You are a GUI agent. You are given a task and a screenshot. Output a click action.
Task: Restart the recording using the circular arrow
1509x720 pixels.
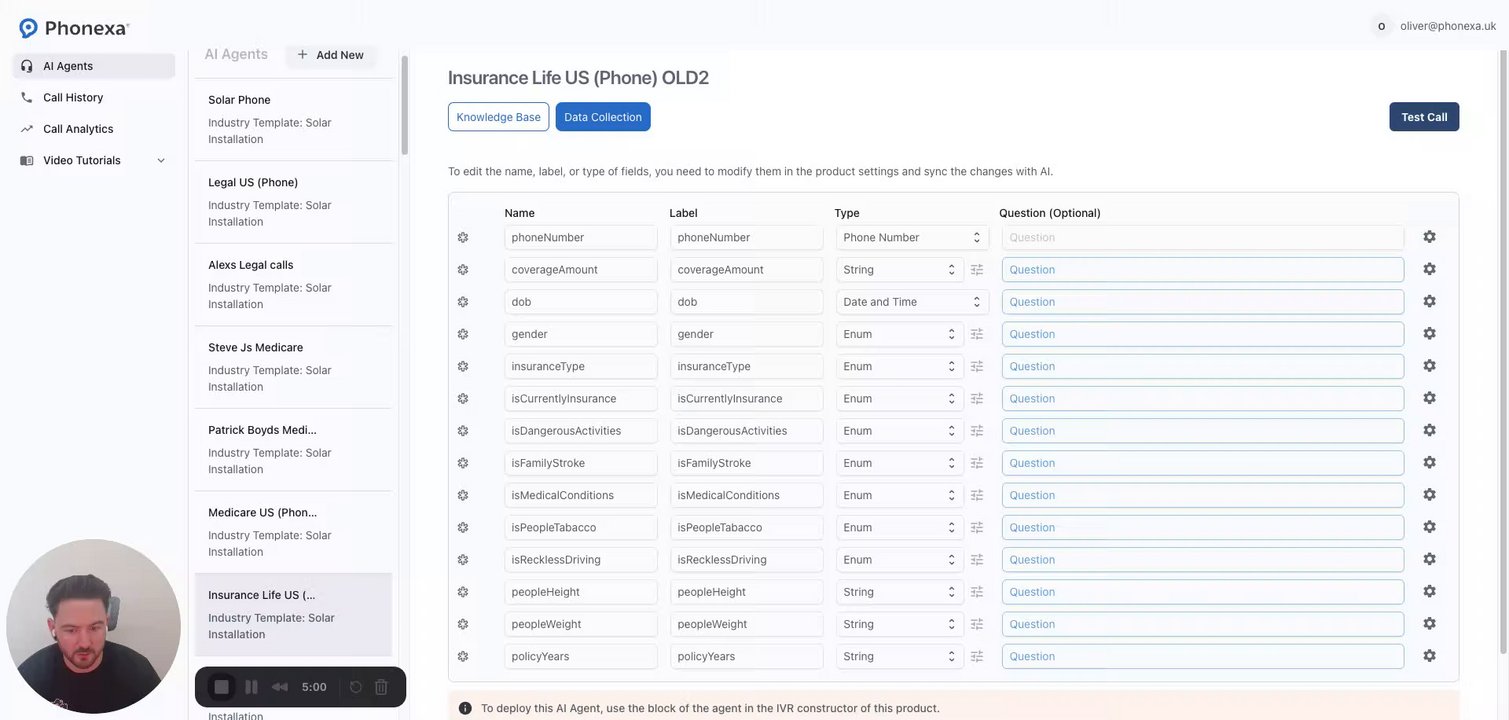click(355, 687)
